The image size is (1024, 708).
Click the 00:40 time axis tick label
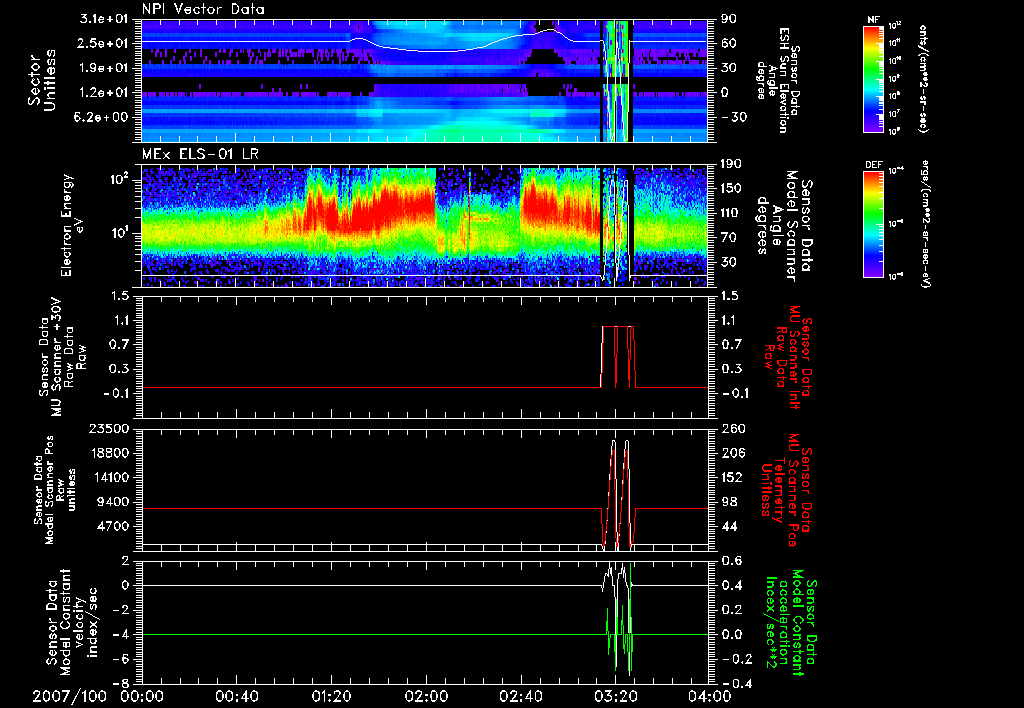tap(236, 696)
